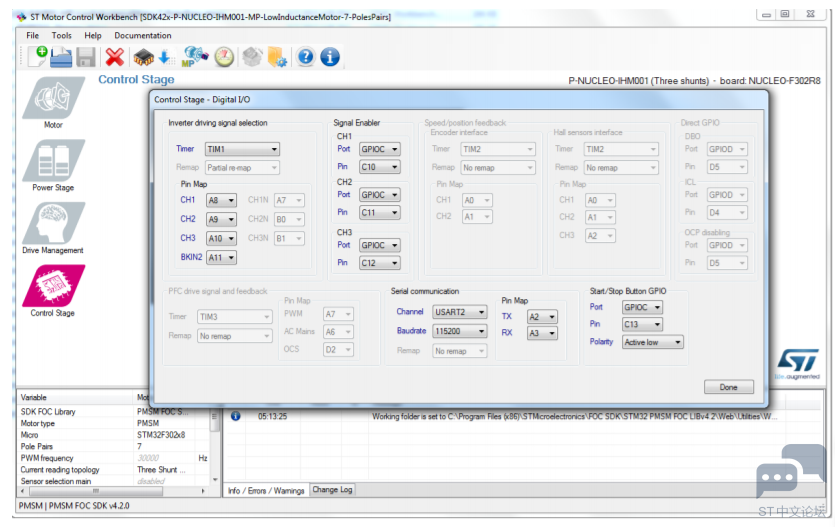Click the PFC Timer TIM3 dropdown

click(x=235, y=317)
